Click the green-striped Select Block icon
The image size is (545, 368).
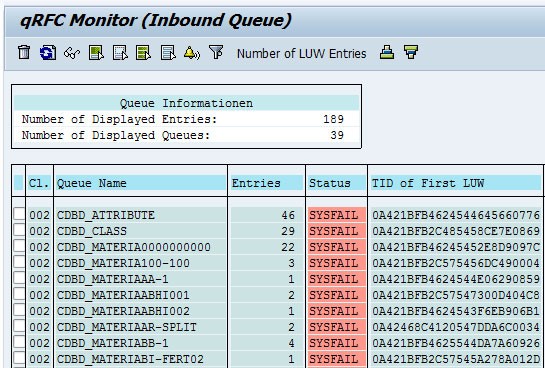(144, 53)
